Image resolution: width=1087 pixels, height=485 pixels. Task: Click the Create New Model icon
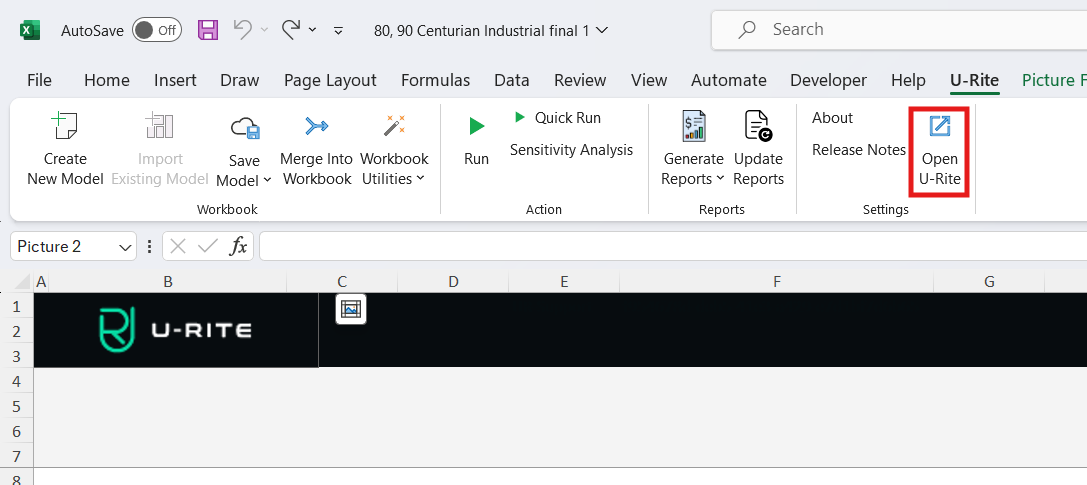coord(65,126)
